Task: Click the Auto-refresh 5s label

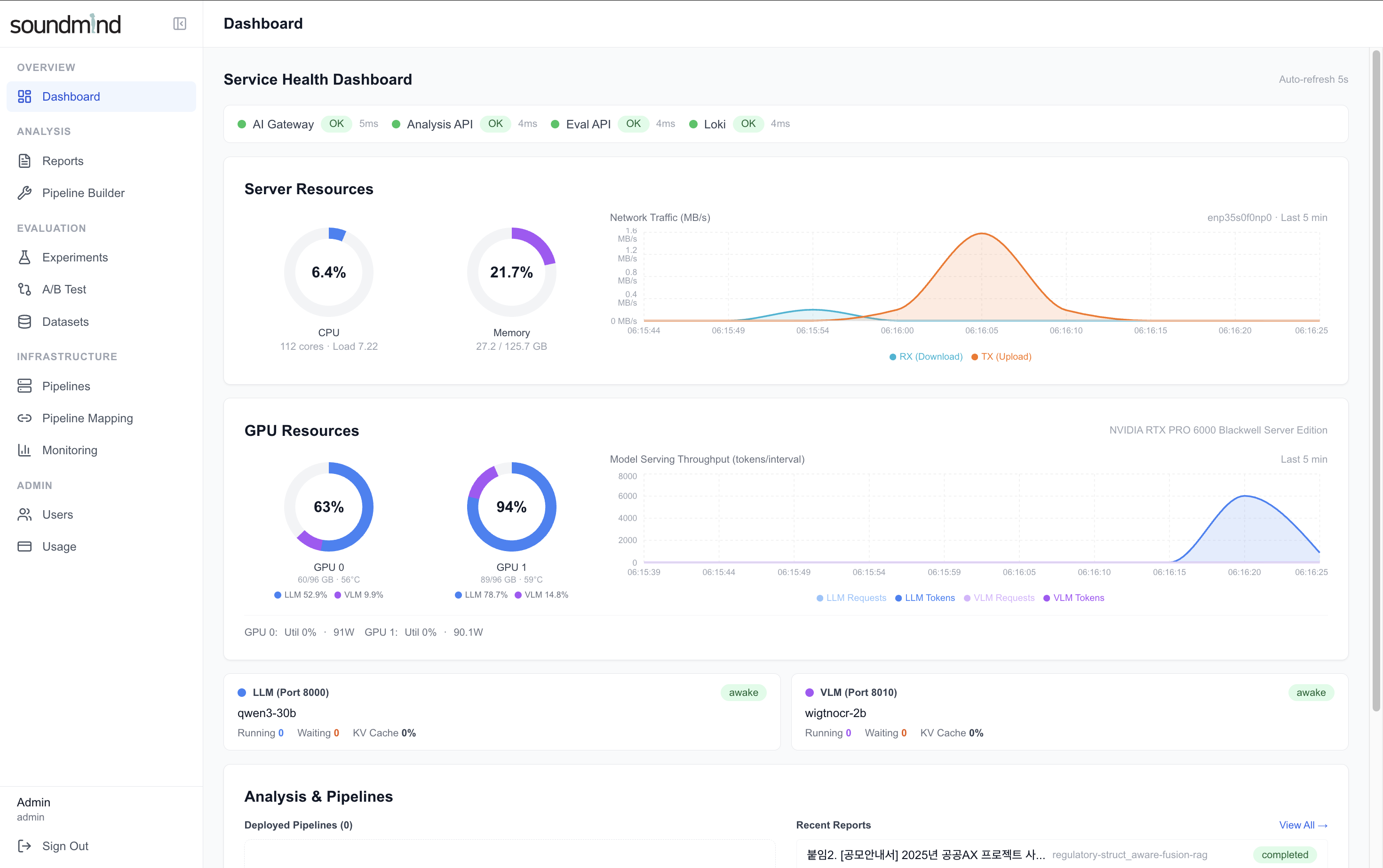Action: 1313,79
